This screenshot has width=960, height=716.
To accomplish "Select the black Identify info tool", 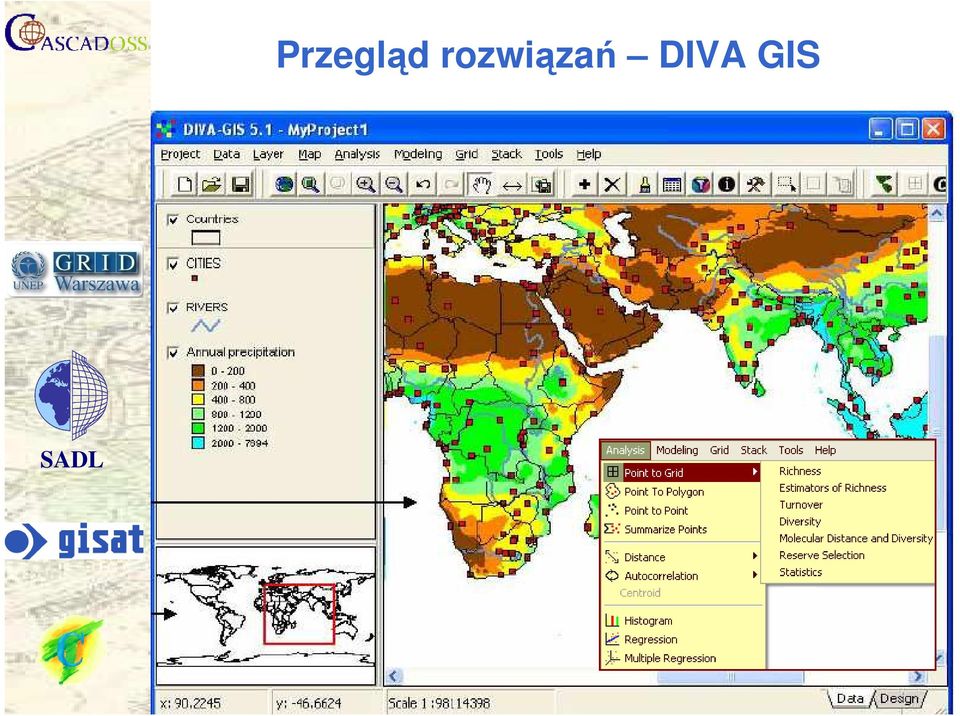I will pyautogui.click(x=726, y=184).
